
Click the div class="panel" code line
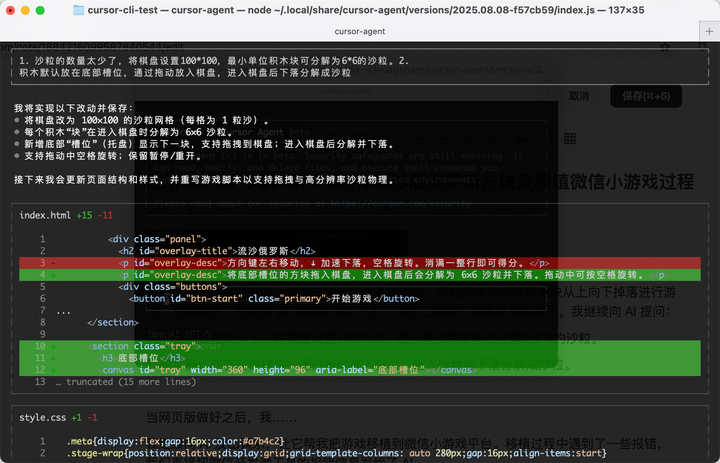coord(157,239)
